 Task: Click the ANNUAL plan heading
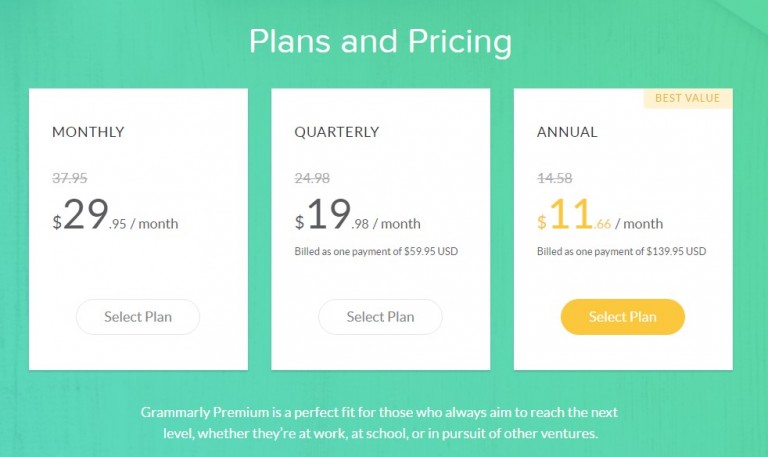click(567, 132)
